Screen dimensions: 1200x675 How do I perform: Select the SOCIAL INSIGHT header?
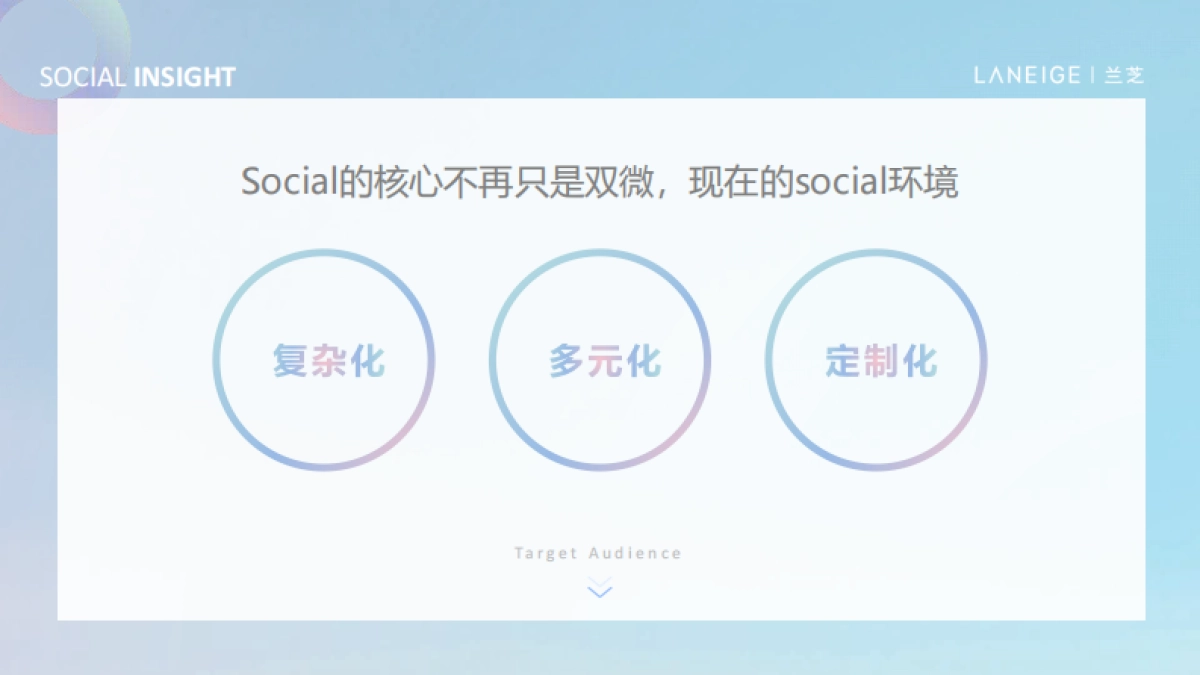(138, 75)
